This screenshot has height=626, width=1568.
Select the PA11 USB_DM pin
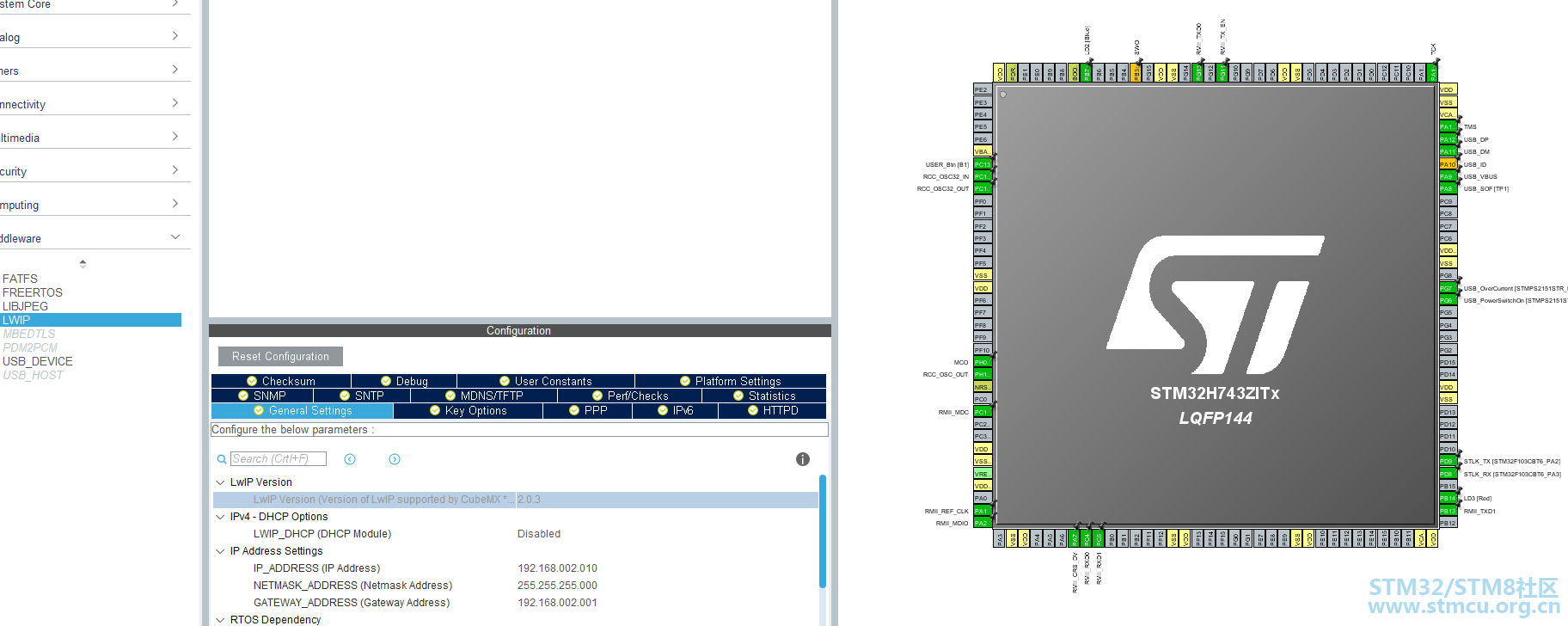tap(1449, 151)
